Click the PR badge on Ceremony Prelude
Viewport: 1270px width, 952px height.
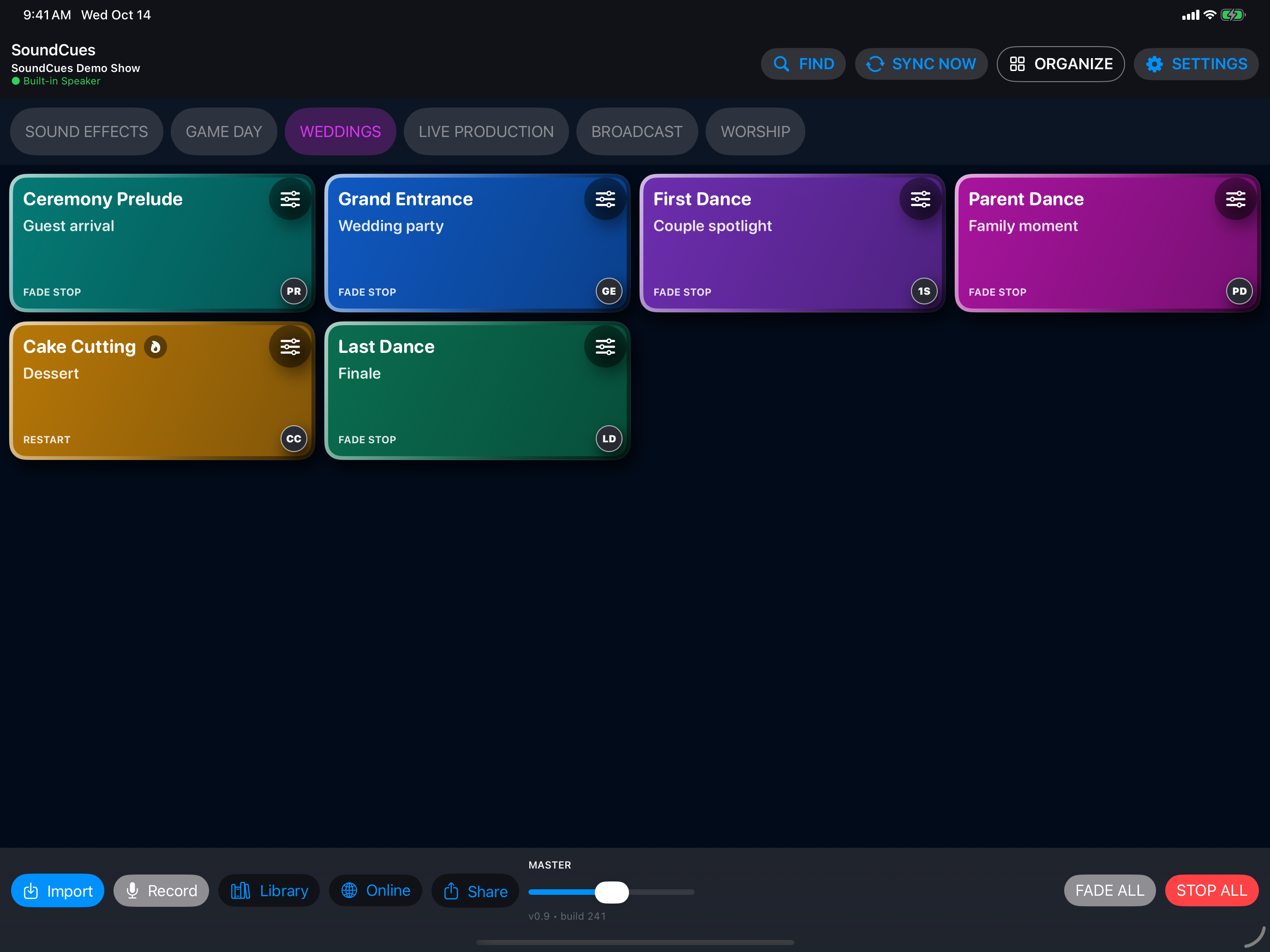tap(294, 291)
